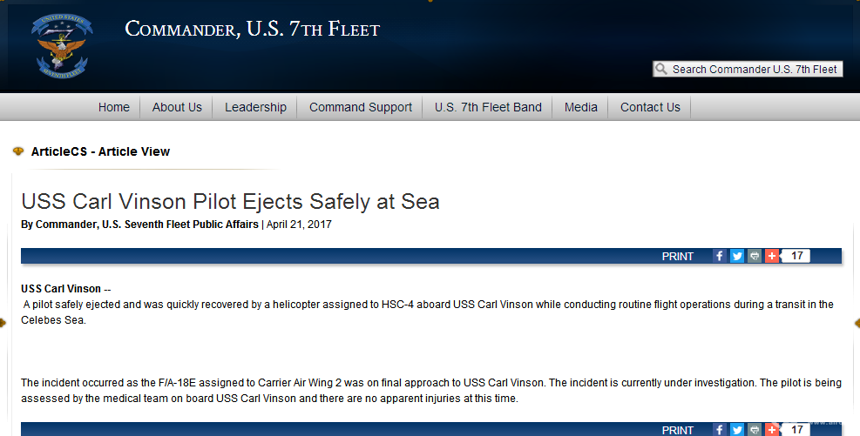
Task: Open the Media menu
Action: point(581,107)
